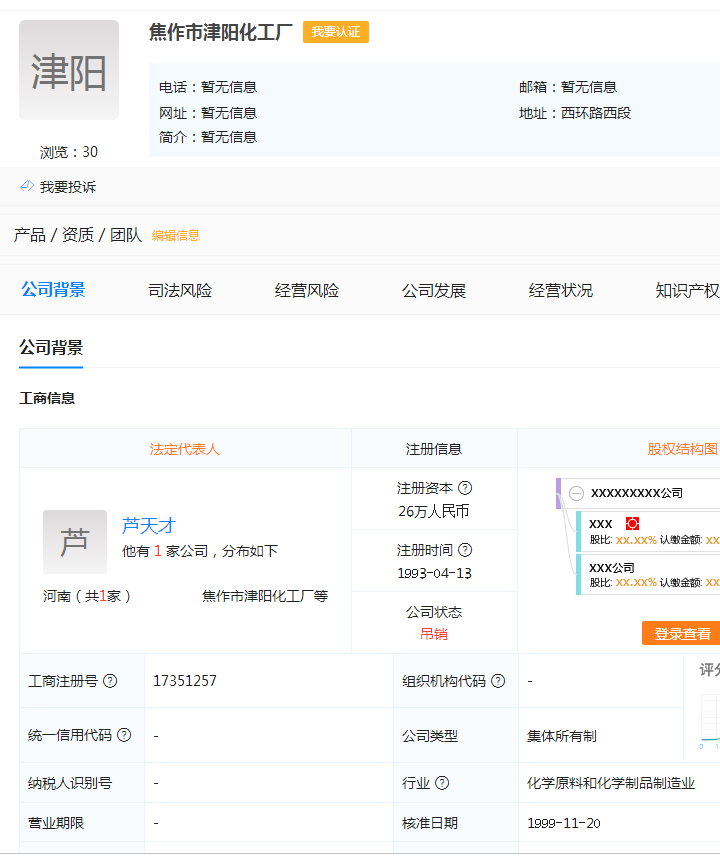Click help icon next to 注册时间
Viewport: 720px width, 858px height.
465,550
